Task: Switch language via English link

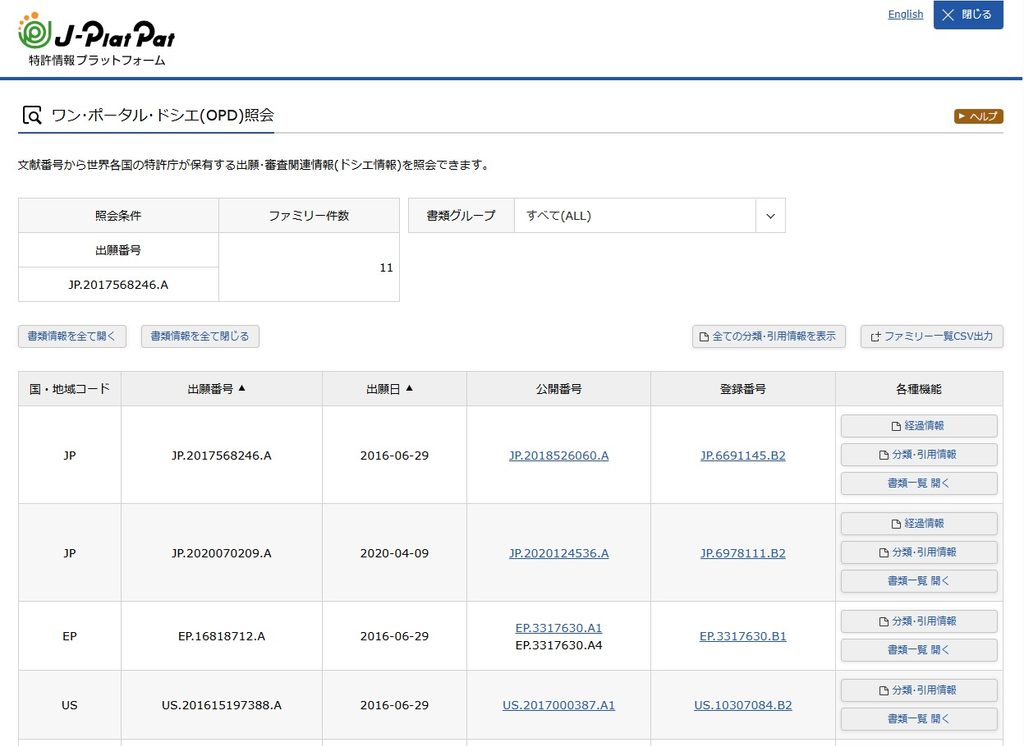Action: pos(905,14)
